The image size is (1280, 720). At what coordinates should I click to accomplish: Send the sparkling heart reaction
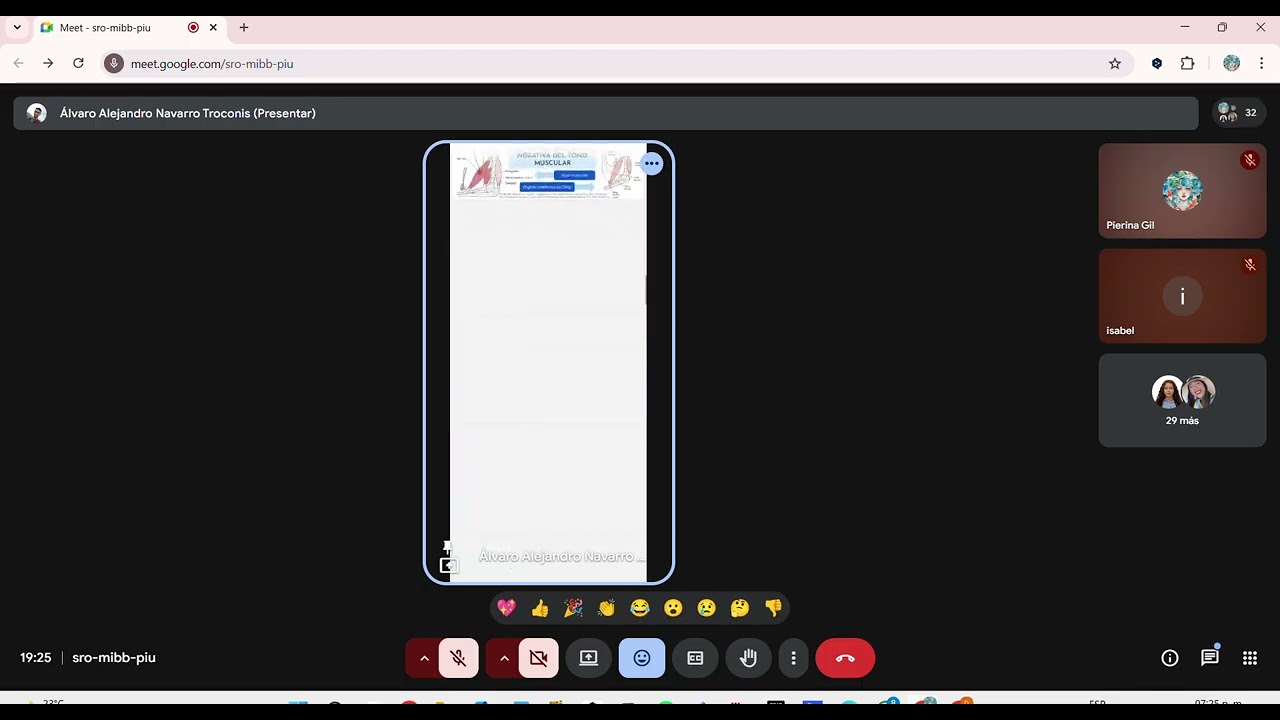[x=506, y=608]
